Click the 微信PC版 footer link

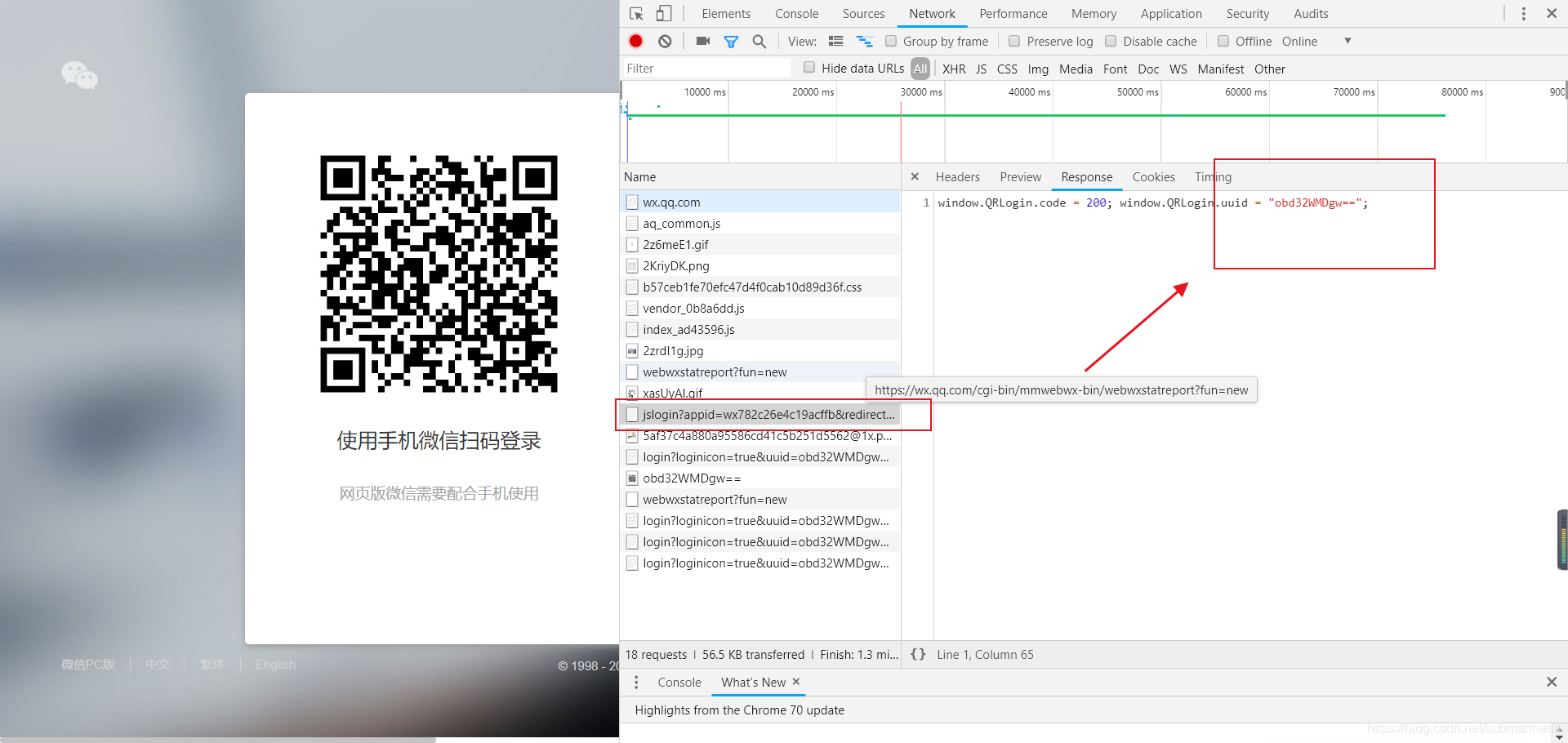(x=88, y=665)
